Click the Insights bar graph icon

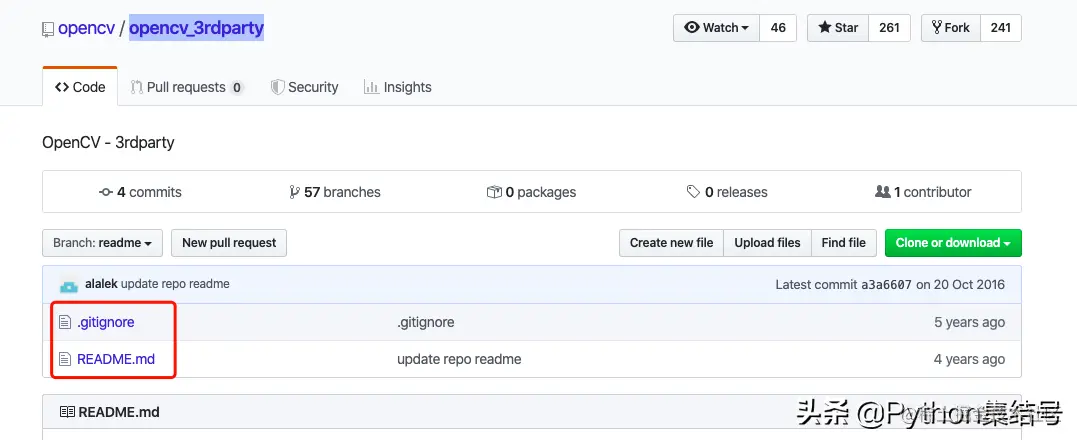(372, 87)
